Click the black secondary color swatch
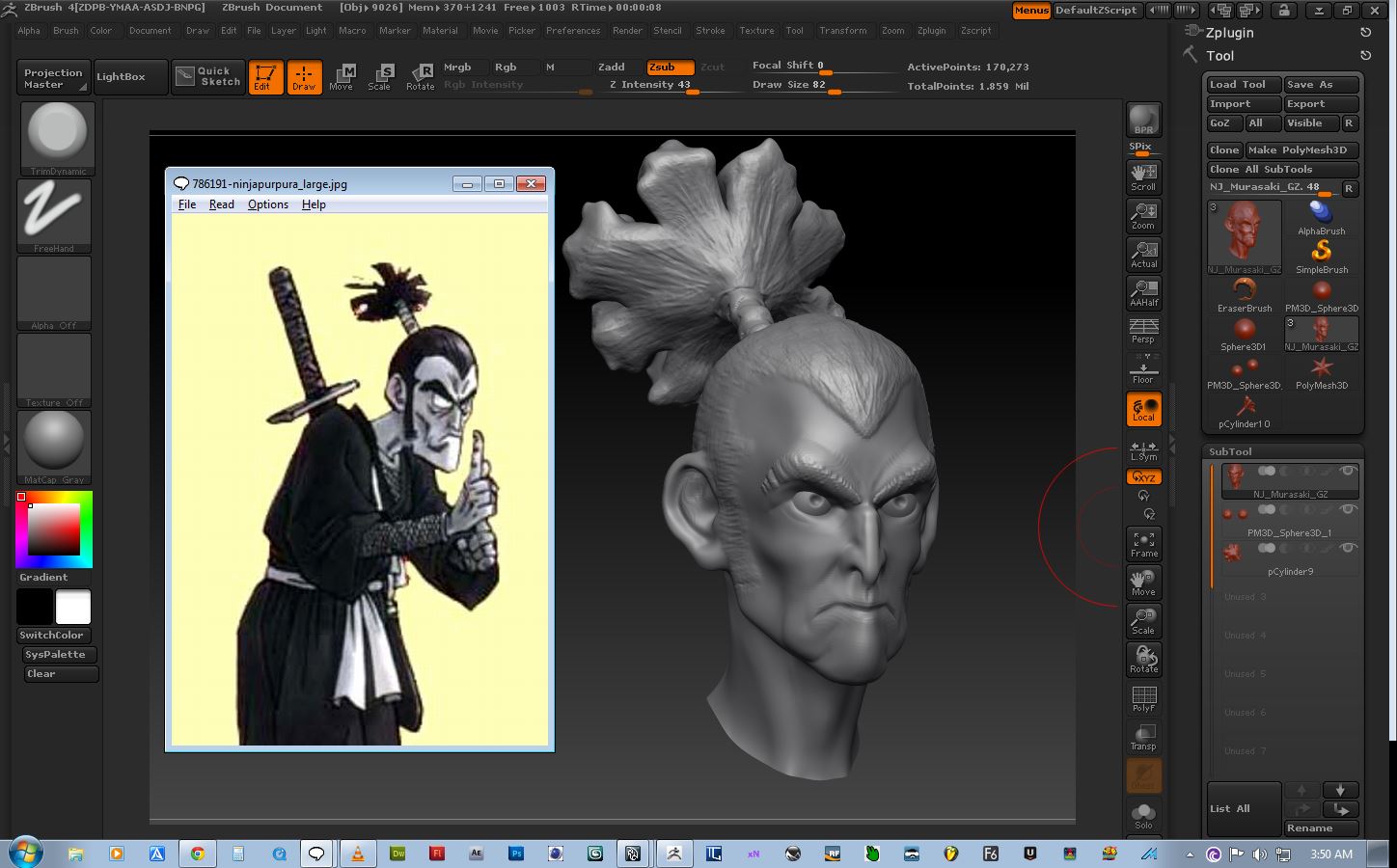 35,608
